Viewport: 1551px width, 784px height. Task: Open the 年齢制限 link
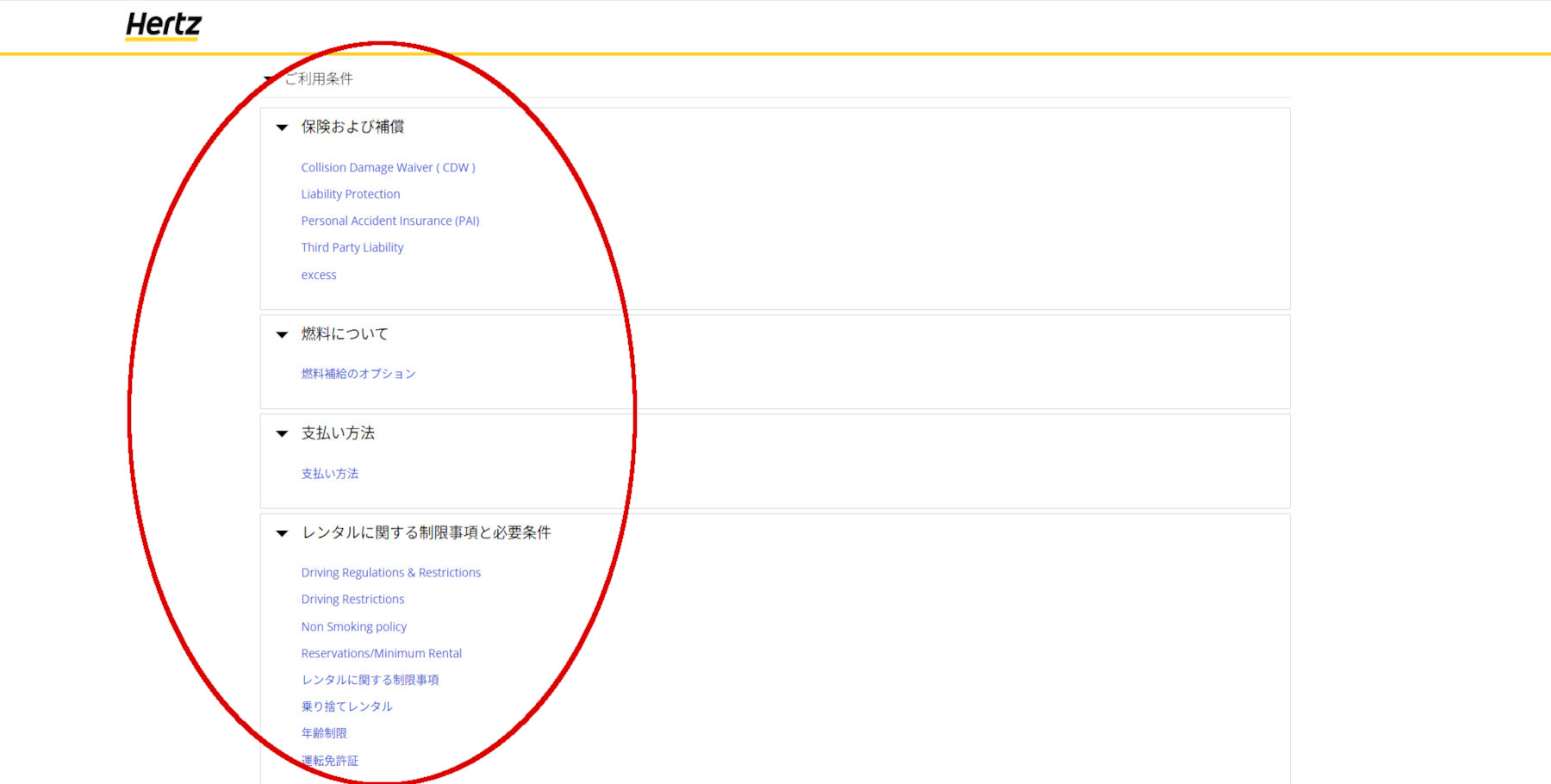(x=324, y=734)
